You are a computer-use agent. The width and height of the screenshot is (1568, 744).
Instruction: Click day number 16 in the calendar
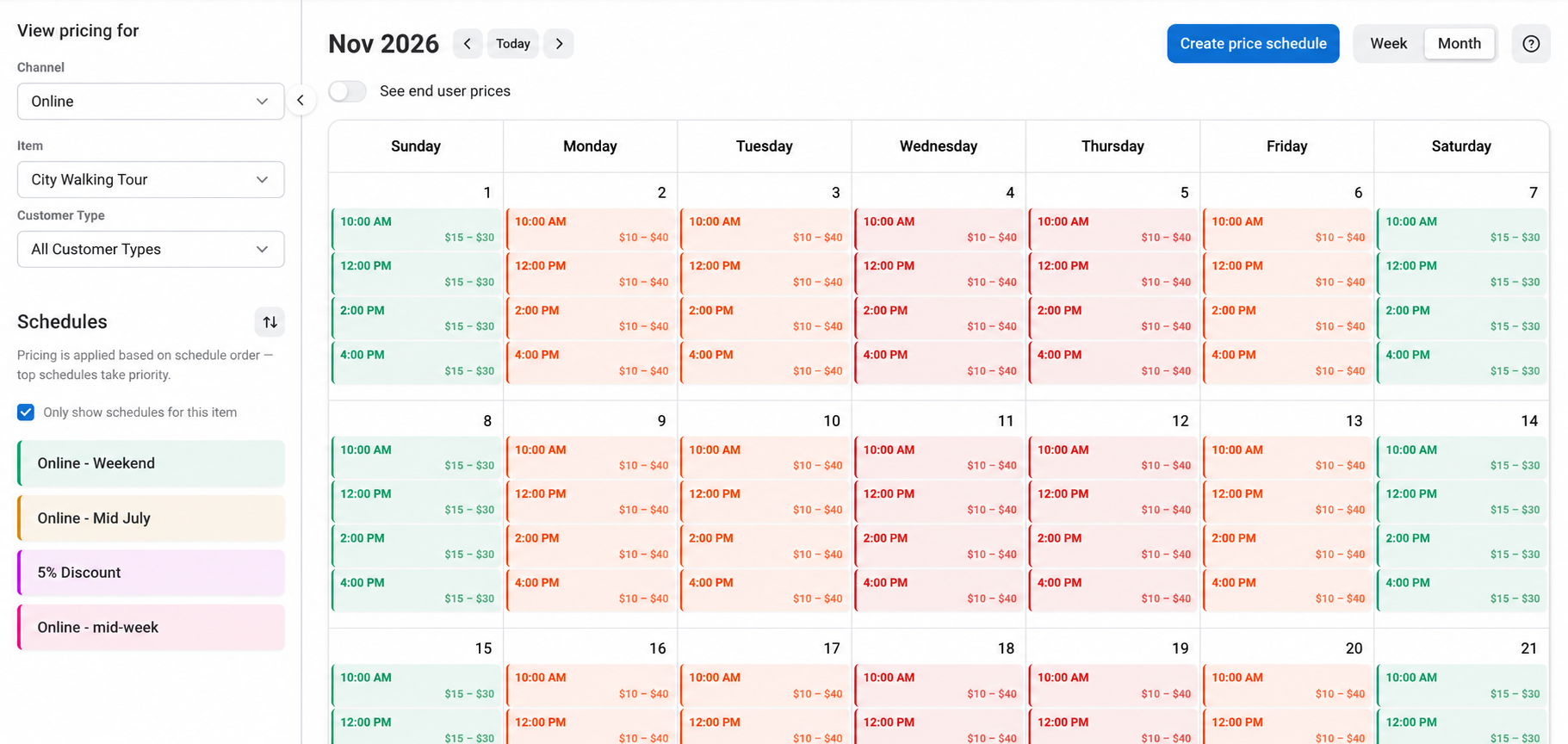[658, 648]
